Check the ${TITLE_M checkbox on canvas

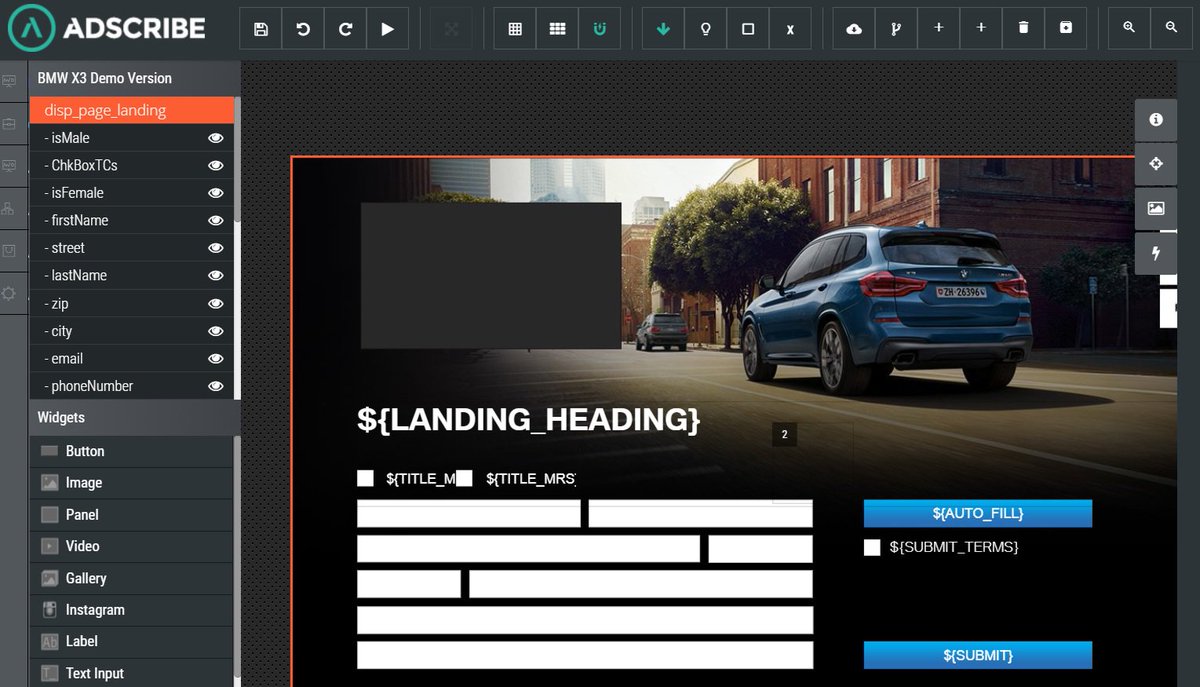tap(365, 478)
